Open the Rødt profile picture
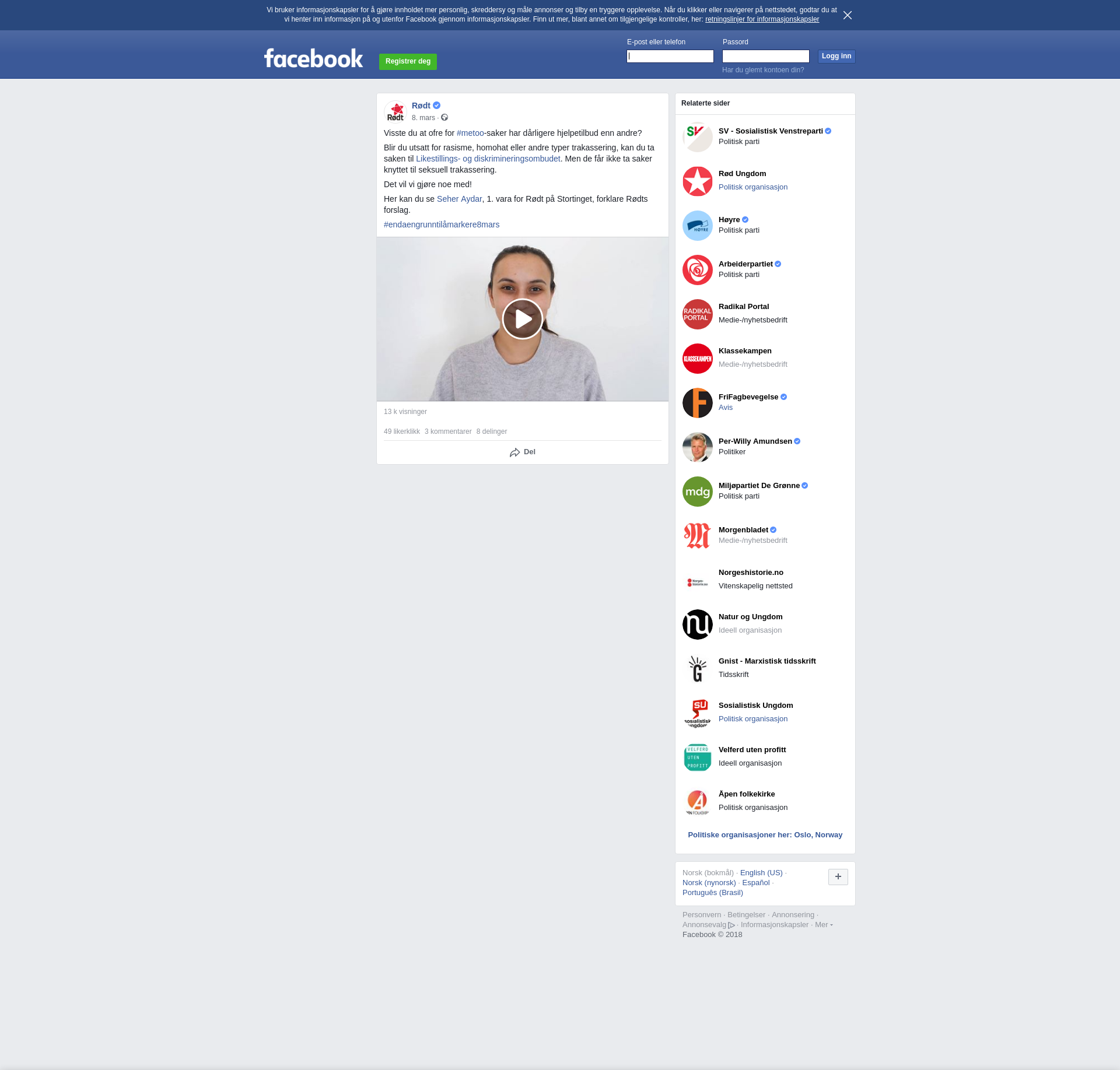Image resolution: width=1120 pixels, height=1070 pixels. click(x=395, y=111)
